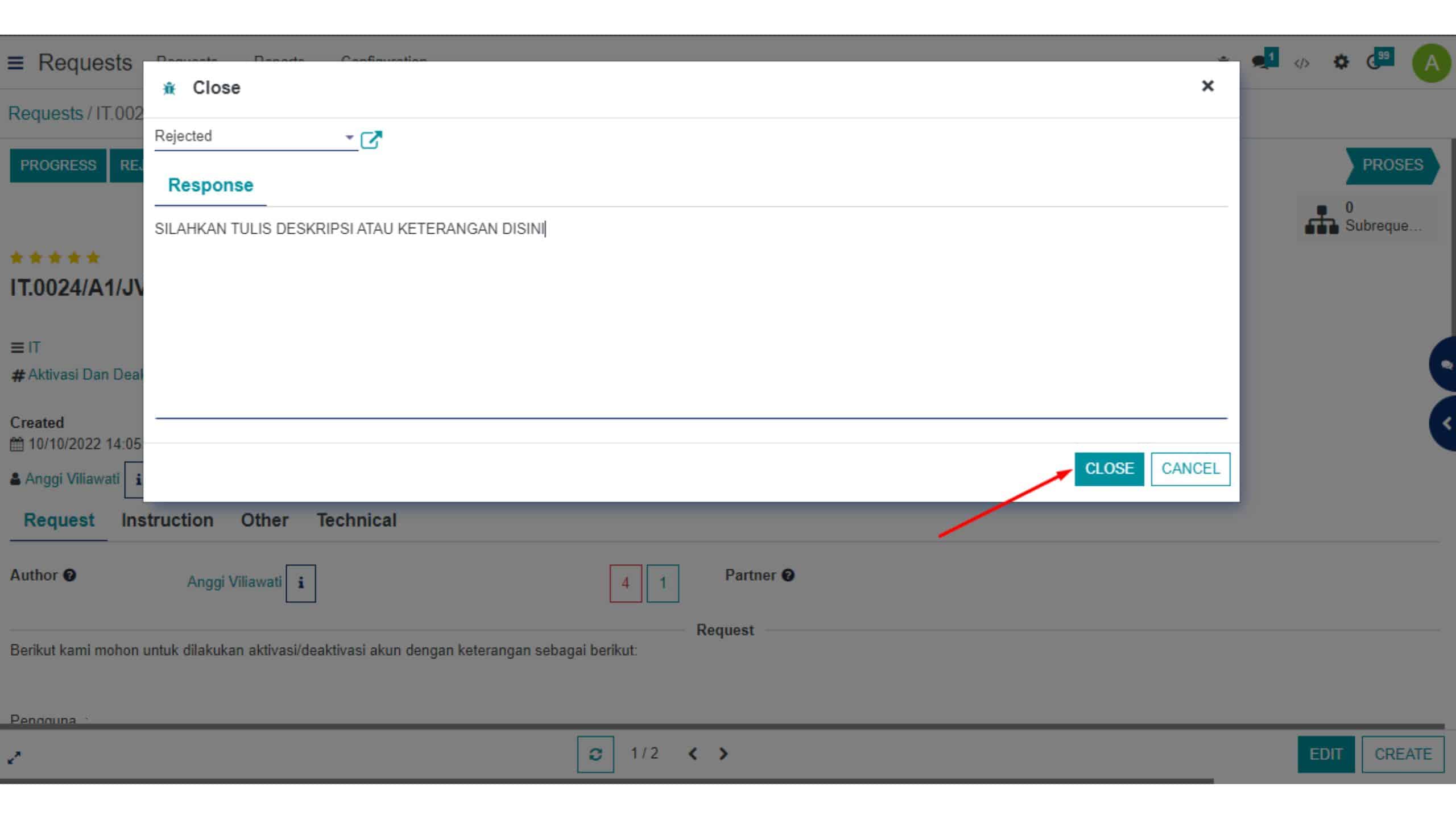Click the 1 / 2 pager counter

point(644,754)
